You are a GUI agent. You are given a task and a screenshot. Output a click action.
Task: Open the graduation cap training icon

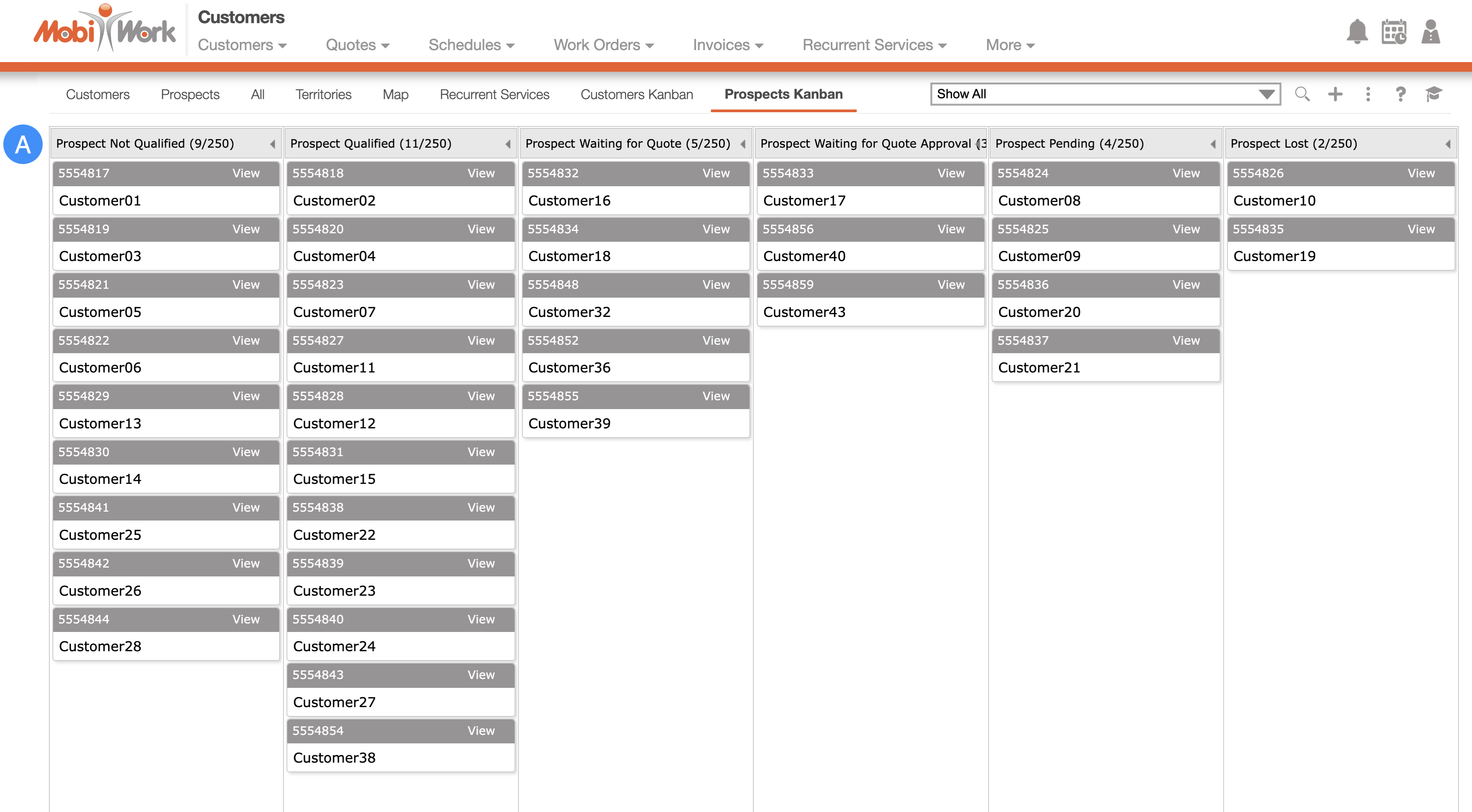click(1434, 94)
